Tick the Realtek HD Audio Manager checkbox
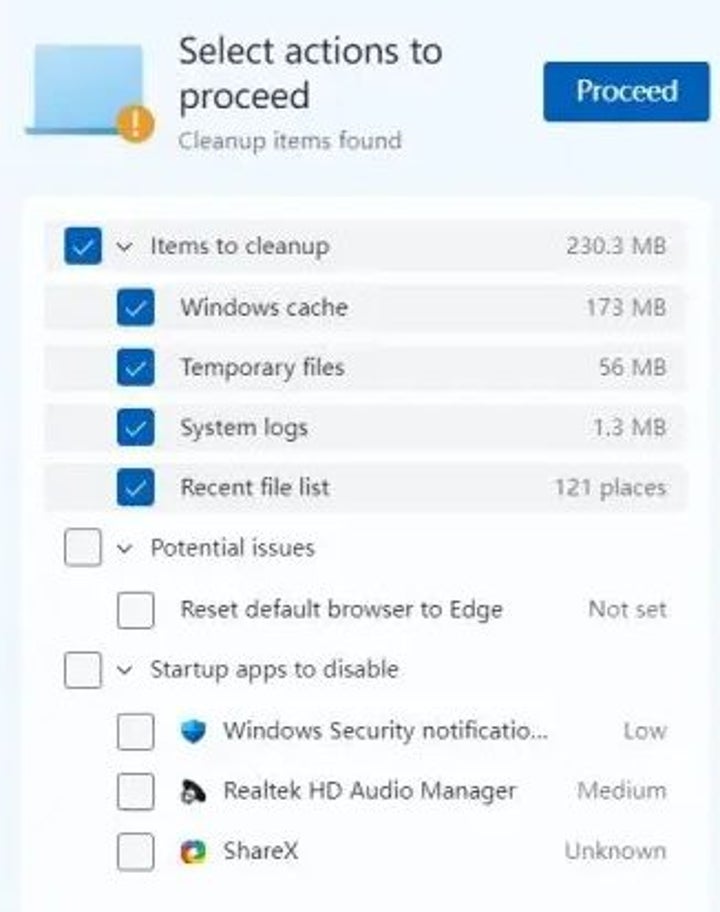 click(x=135, y=792)
